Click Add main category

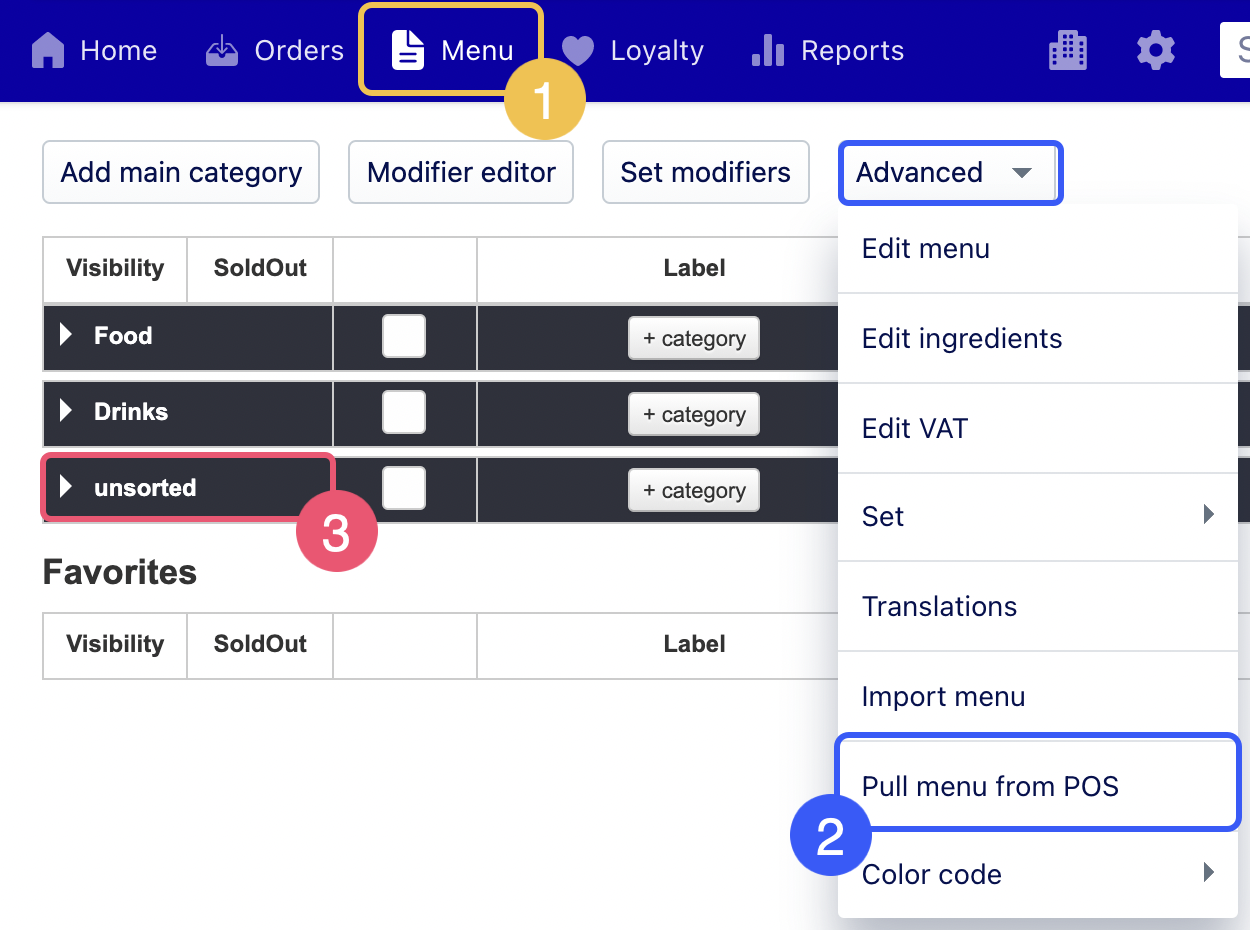[180, 172]
